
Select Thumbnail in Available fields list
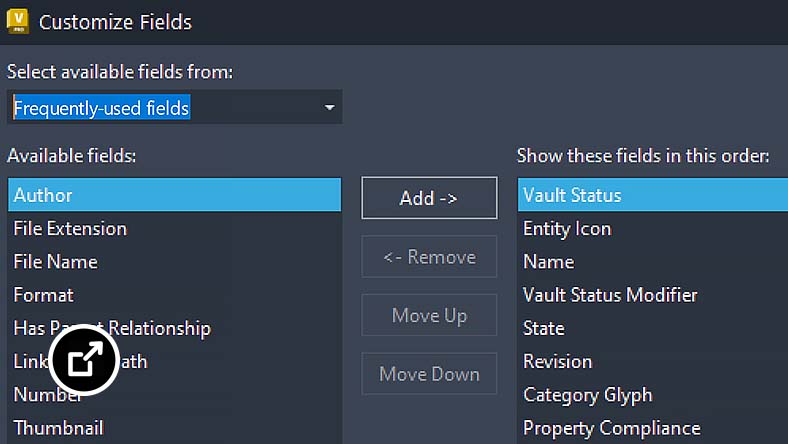pyautogui.click(x=174, y=428)
